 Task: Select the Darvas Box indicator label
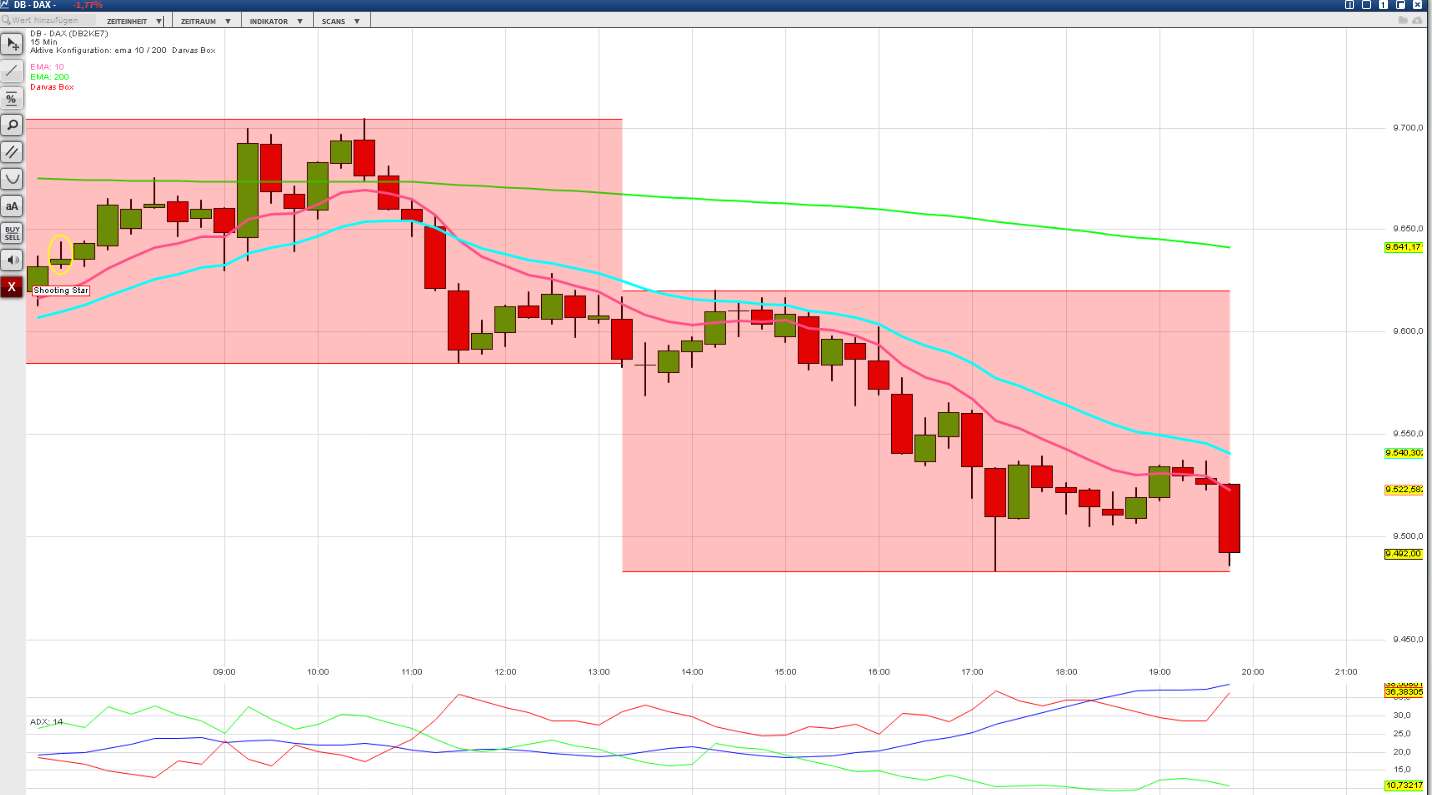point(52,87)
